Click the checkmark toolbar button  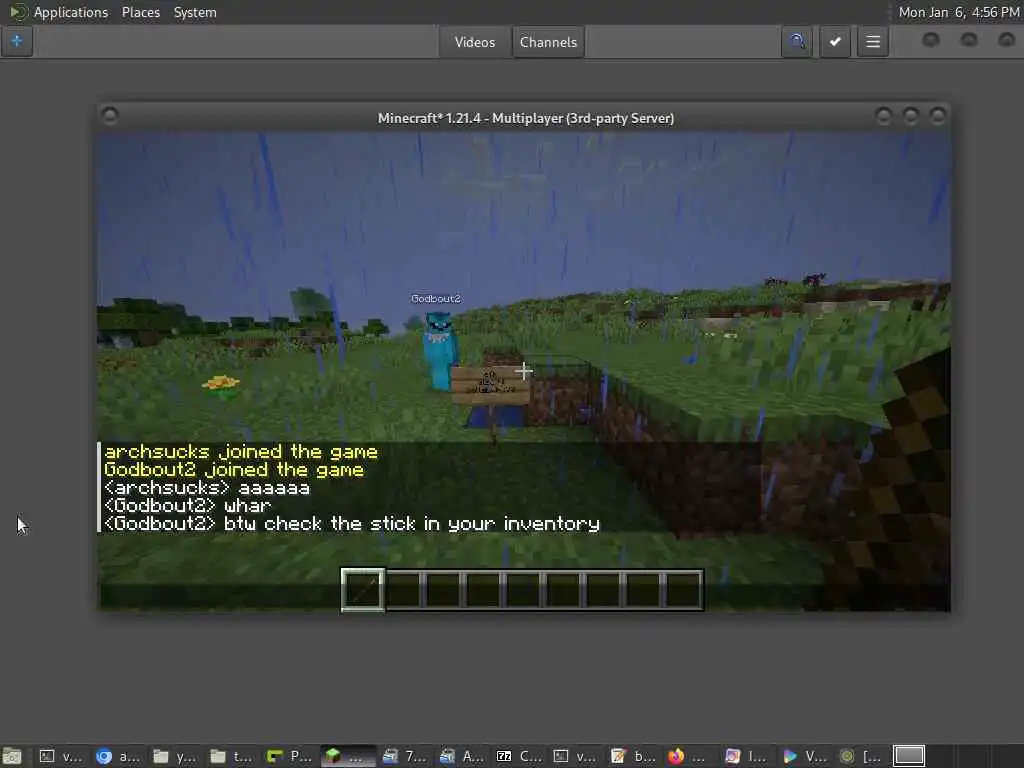835,42
